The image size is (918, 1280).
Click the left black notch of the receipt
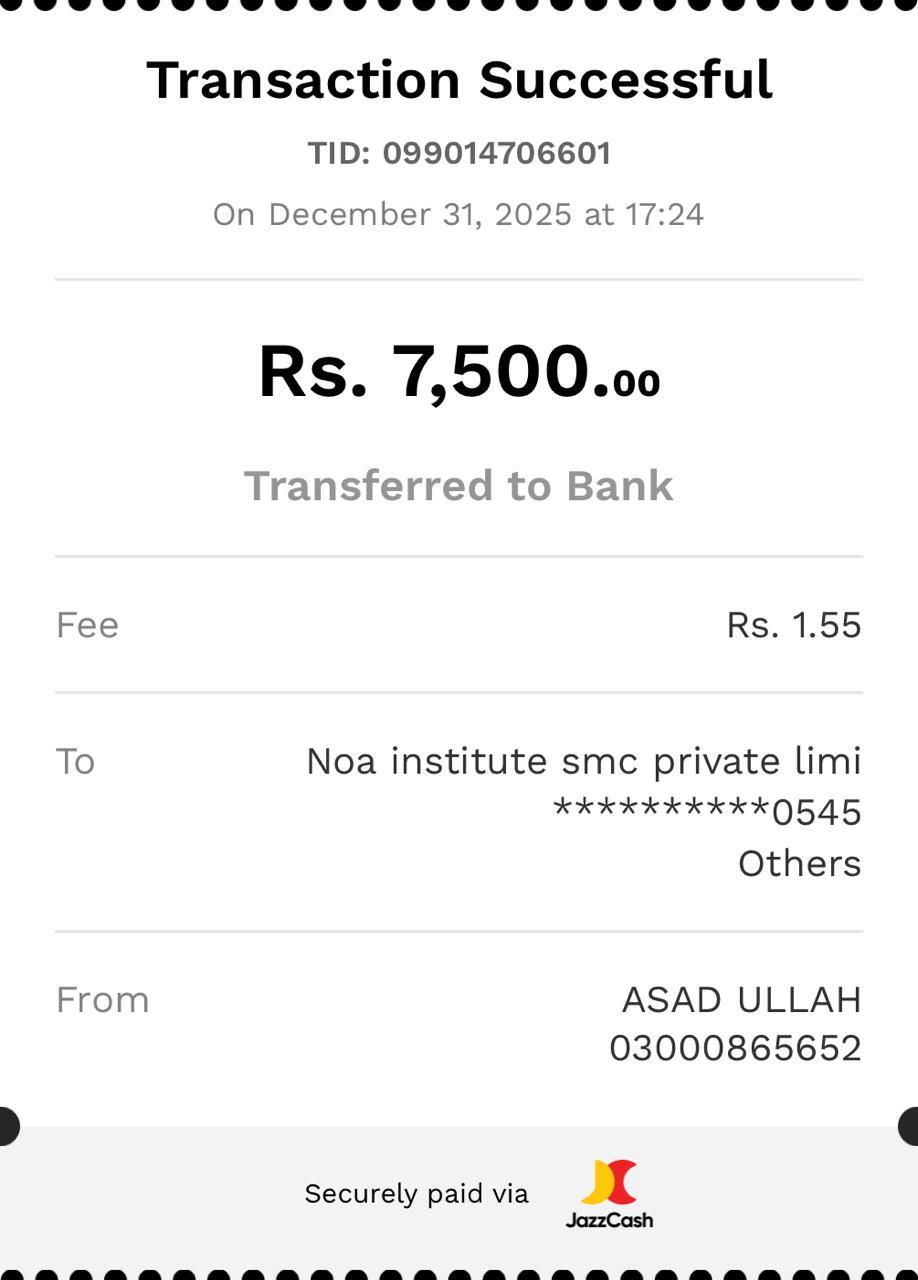tap(6, 1126)
